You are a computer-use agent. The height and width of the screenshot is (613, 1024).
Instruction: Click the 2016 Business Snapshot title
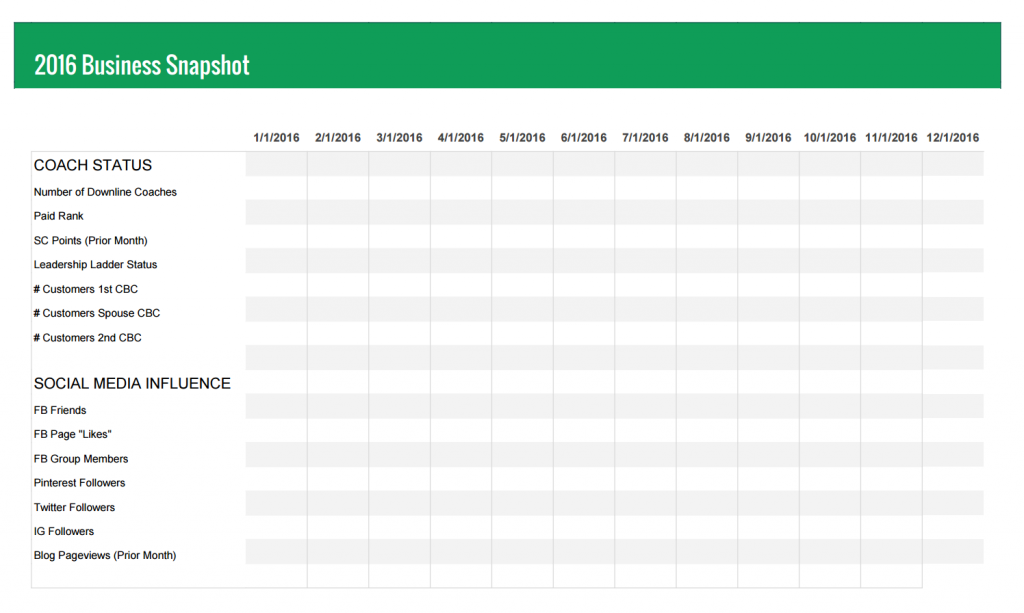coord(142,65)
